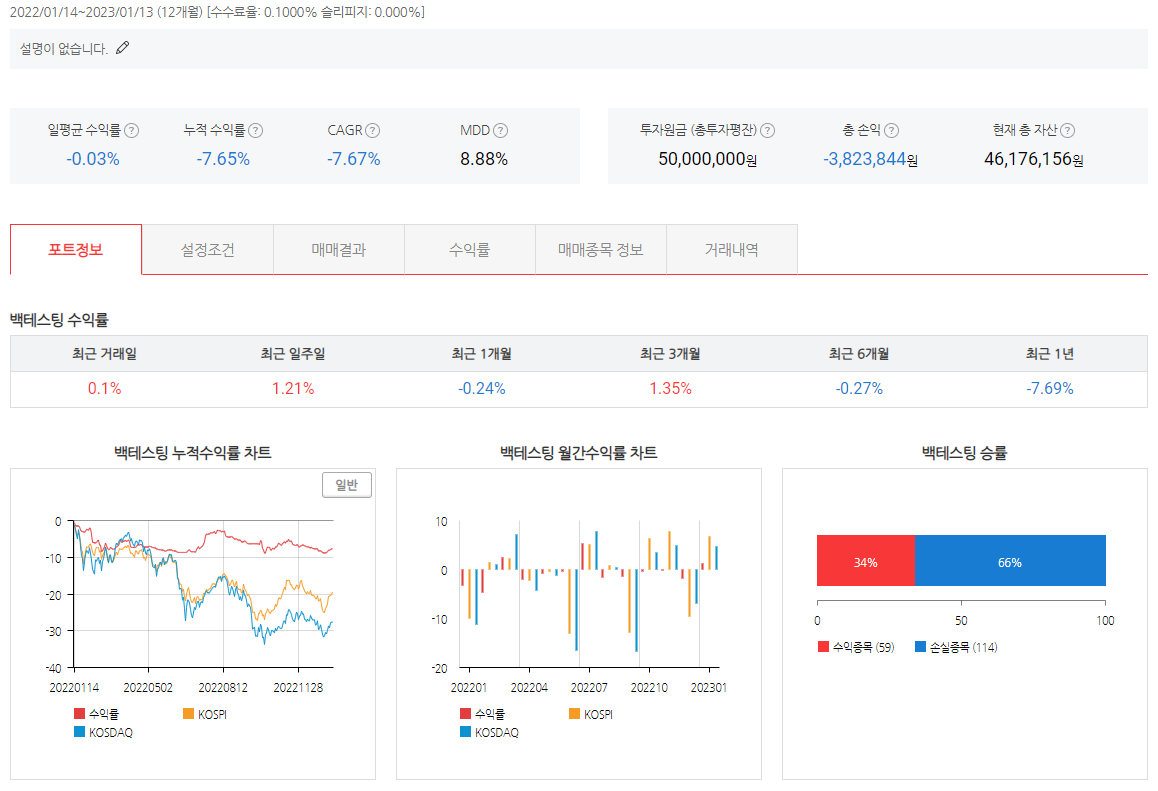Toggle 수익률 legend in monthly return chart

(x=482, y=714)
